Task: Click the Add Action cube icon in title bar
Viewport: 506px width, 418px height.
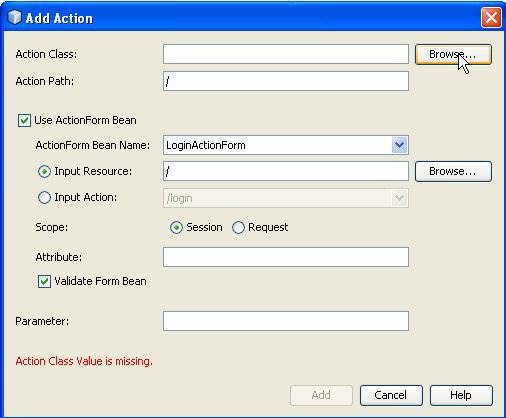Action: click(14, 17)
